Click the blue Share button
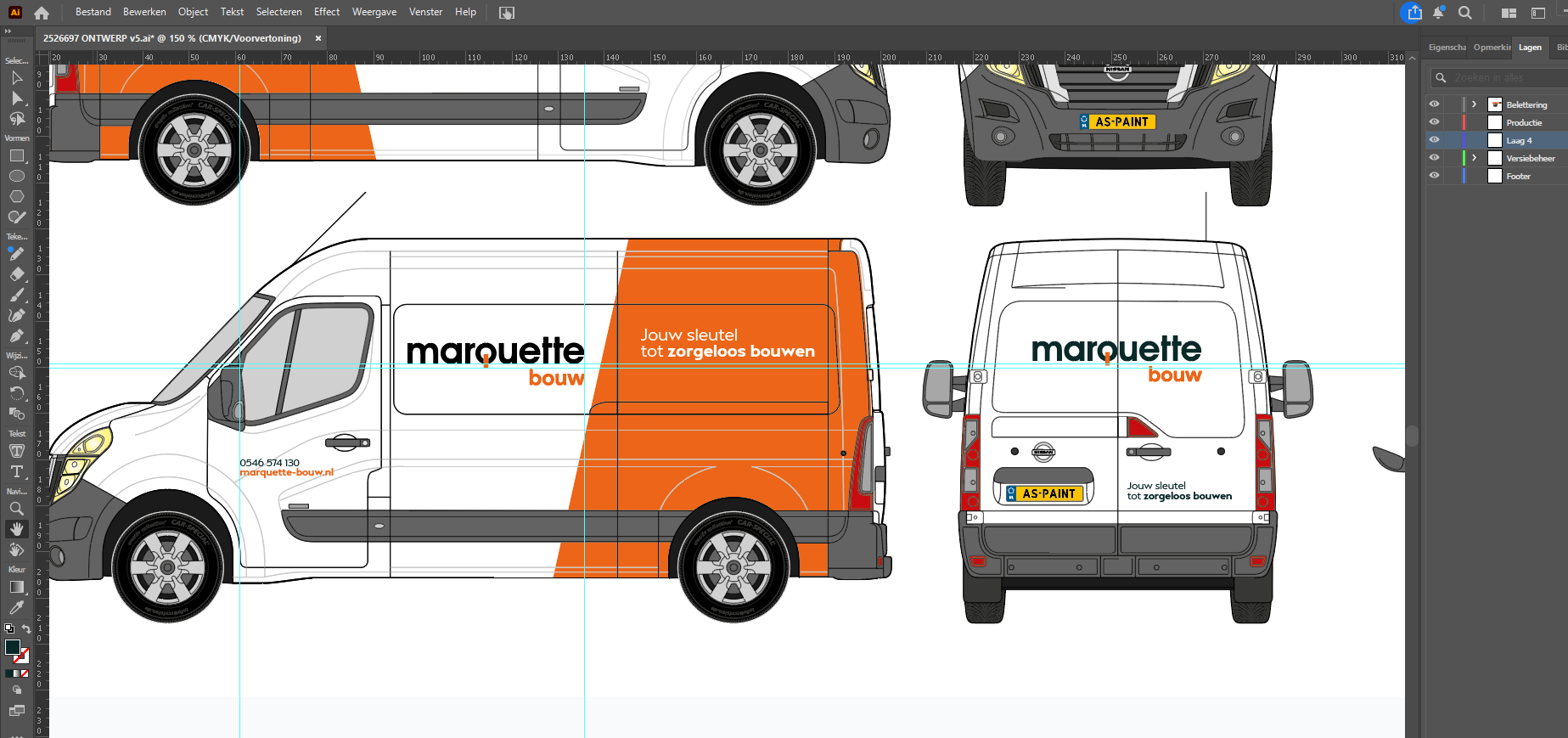 point(1413,13)
